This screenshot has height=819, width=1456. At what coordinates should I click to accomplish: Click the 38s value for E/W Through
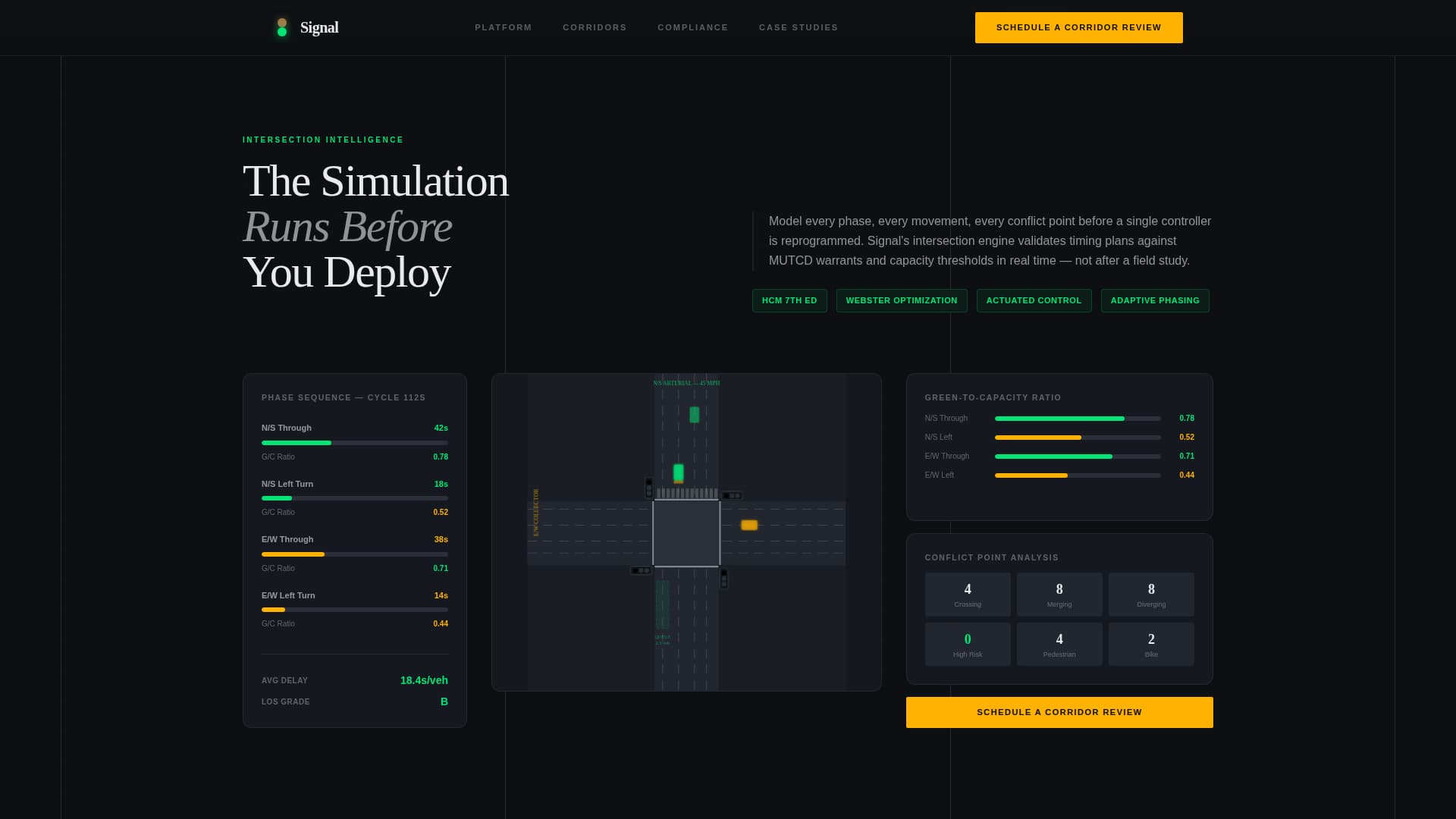(441, 539)
